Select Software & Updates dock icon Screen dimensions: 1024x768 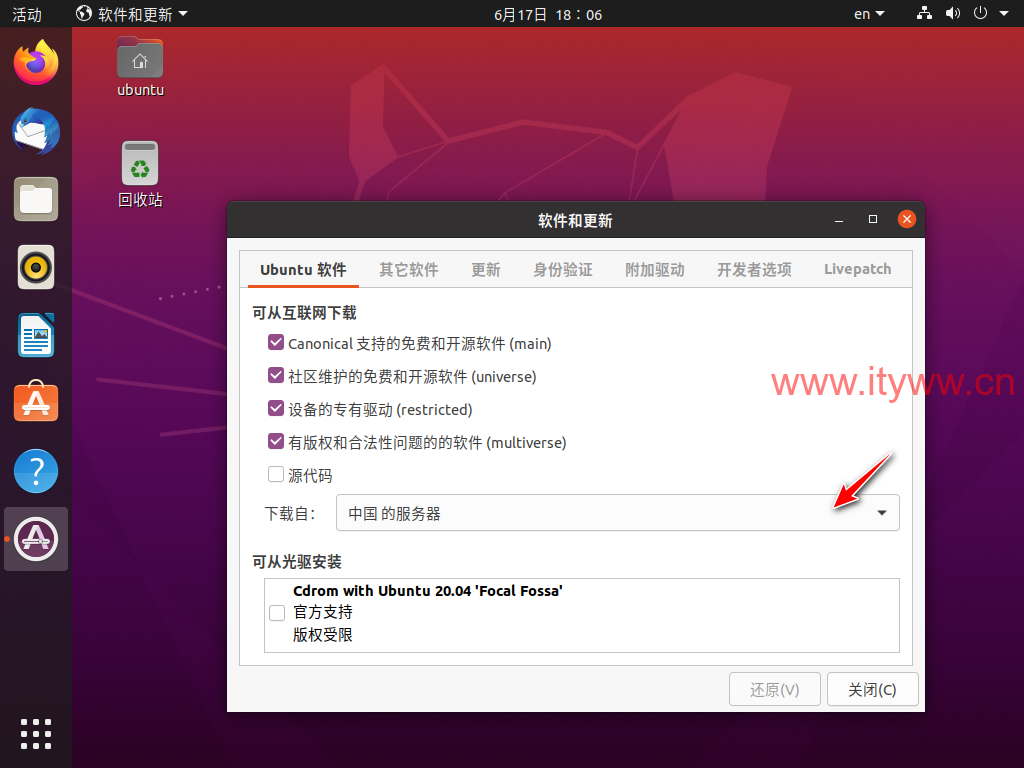(x=36, y=539)
